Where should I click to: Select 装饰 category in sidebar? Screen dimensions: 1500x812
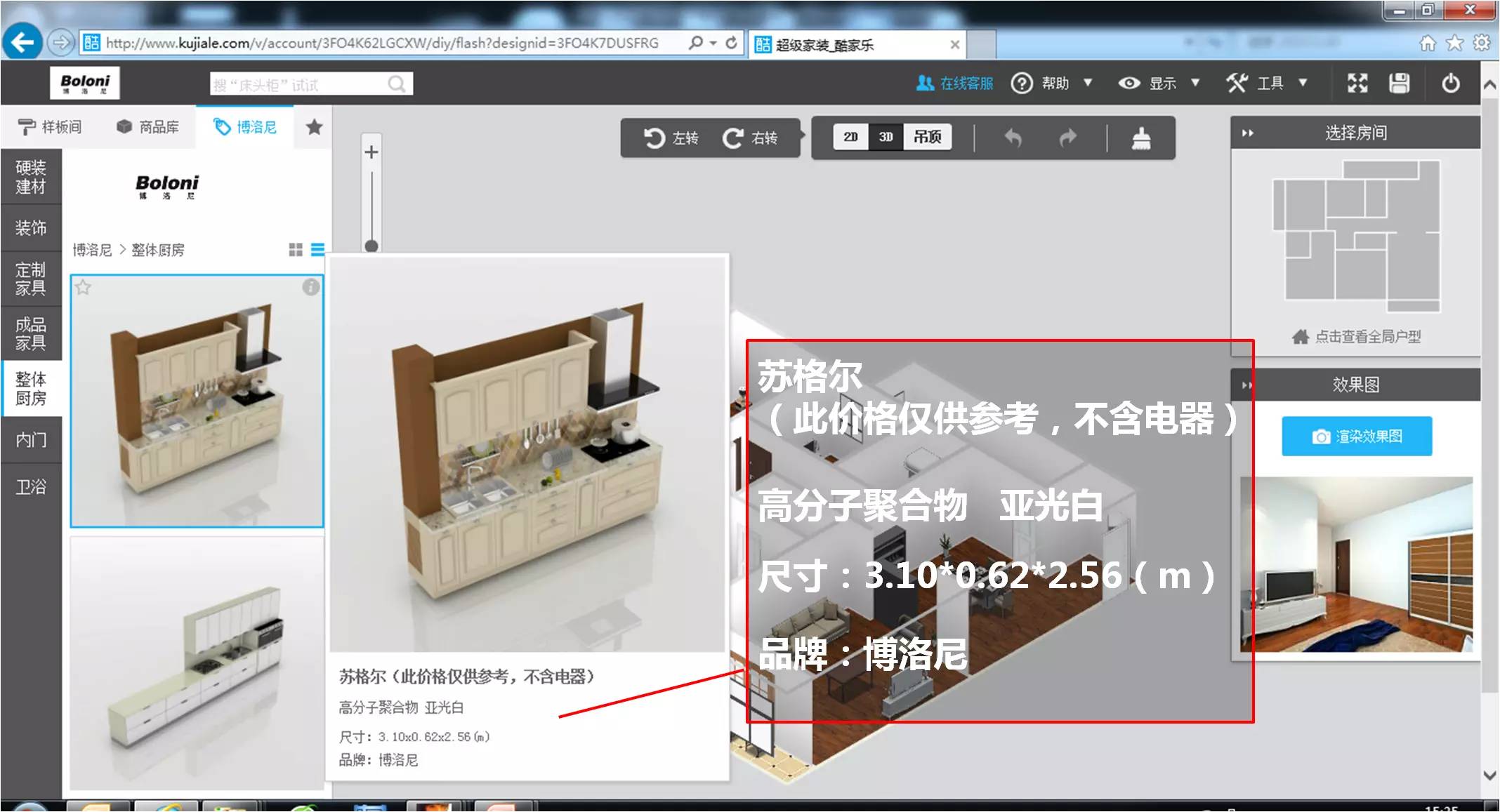click(x=31, y=228)
